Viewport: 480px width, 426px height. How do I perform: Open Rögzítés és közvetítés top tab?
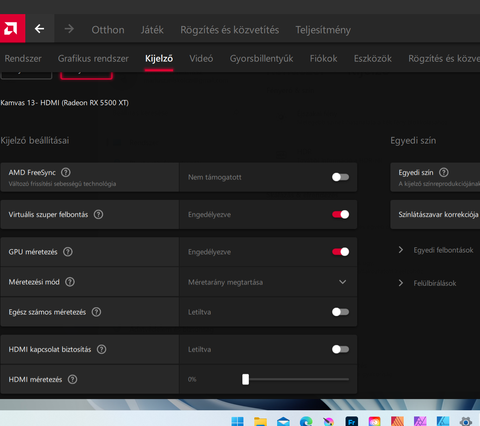[230, 30]
